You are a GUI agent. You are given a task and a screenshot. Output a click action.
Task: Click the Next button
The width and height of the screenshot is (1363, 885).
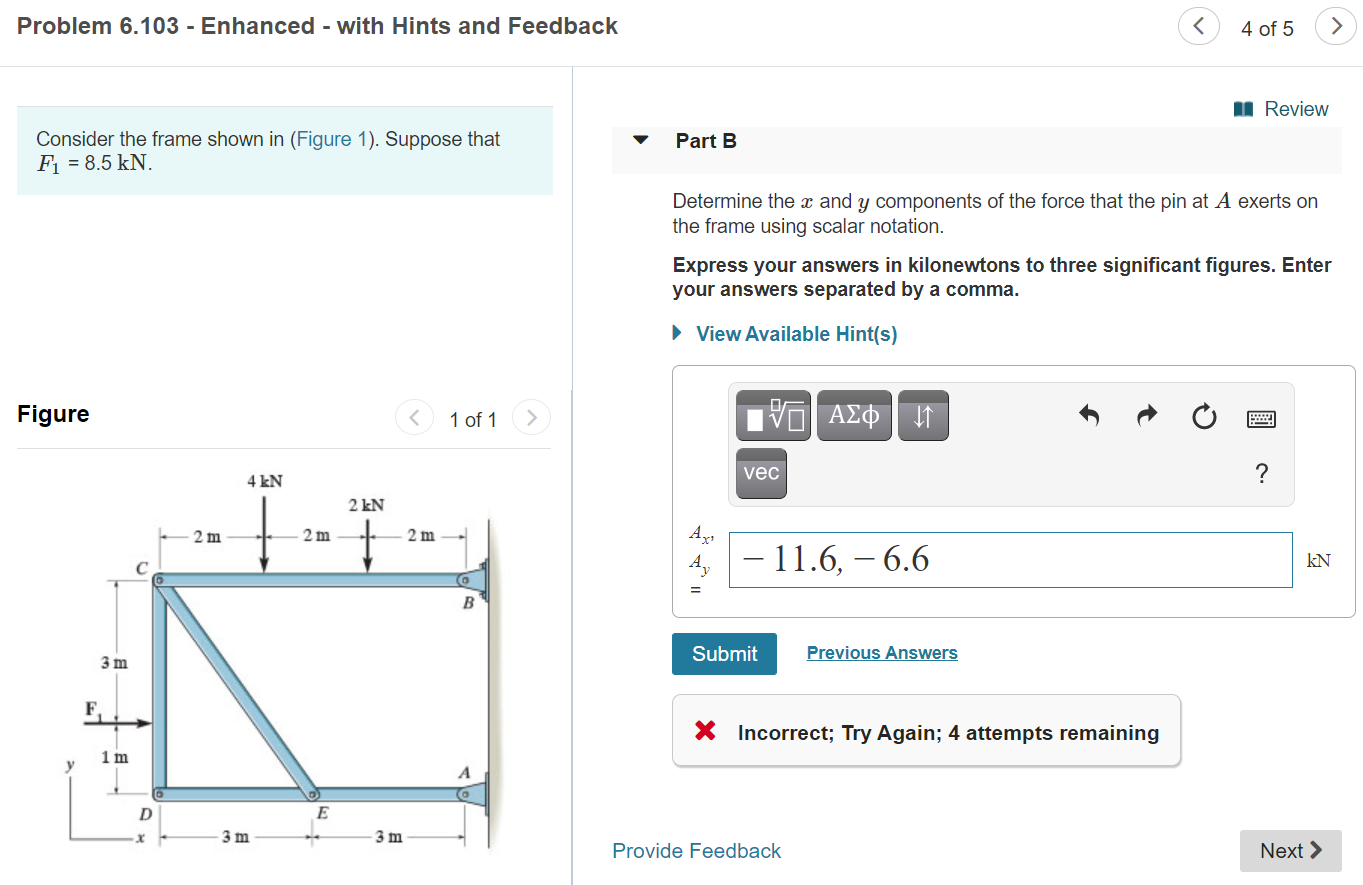(1290, 850)
